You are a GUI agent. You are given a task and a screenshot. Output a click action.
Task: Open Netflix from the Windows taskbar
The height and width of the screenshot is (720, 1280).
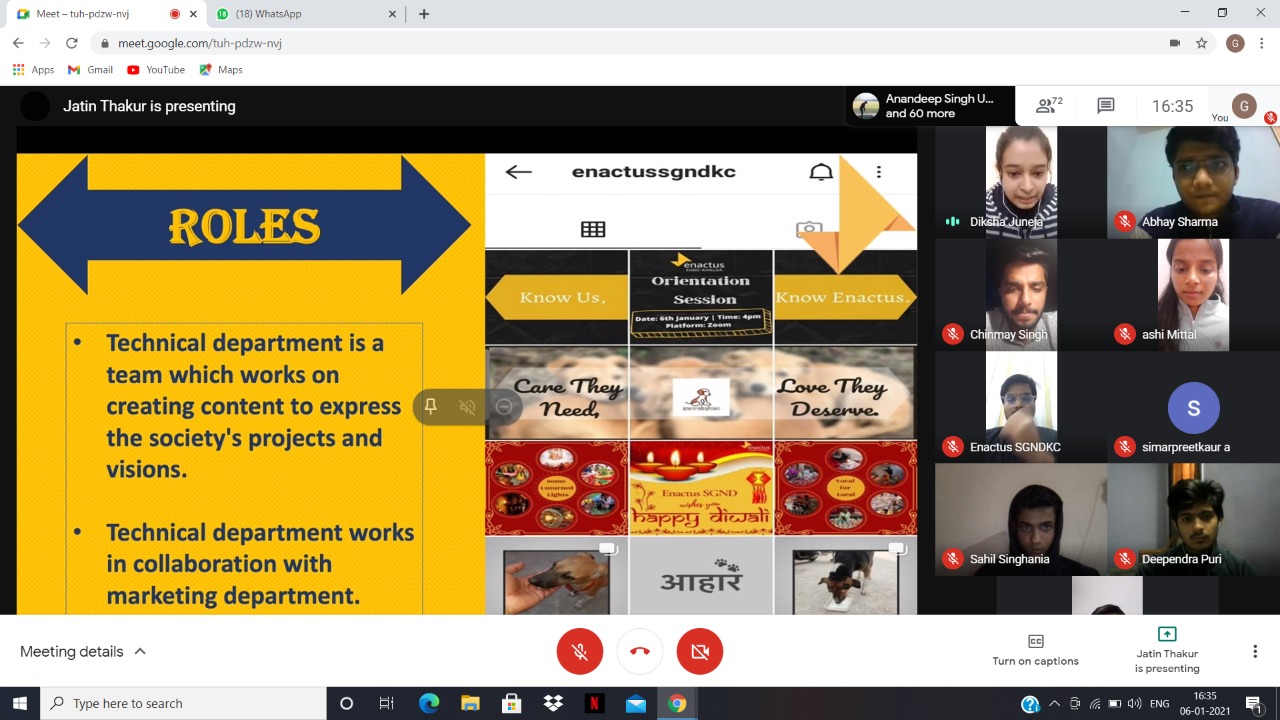pos(594,703)
